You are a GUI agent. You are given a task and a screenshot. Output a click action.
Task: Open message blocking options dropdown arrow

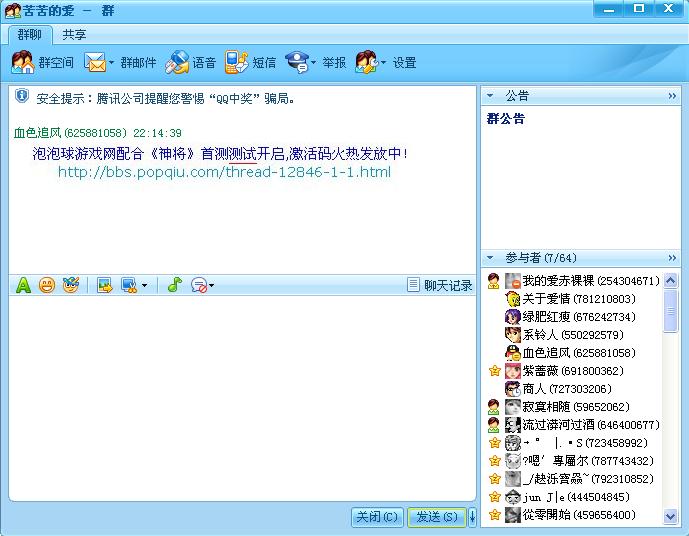[212, 286]
